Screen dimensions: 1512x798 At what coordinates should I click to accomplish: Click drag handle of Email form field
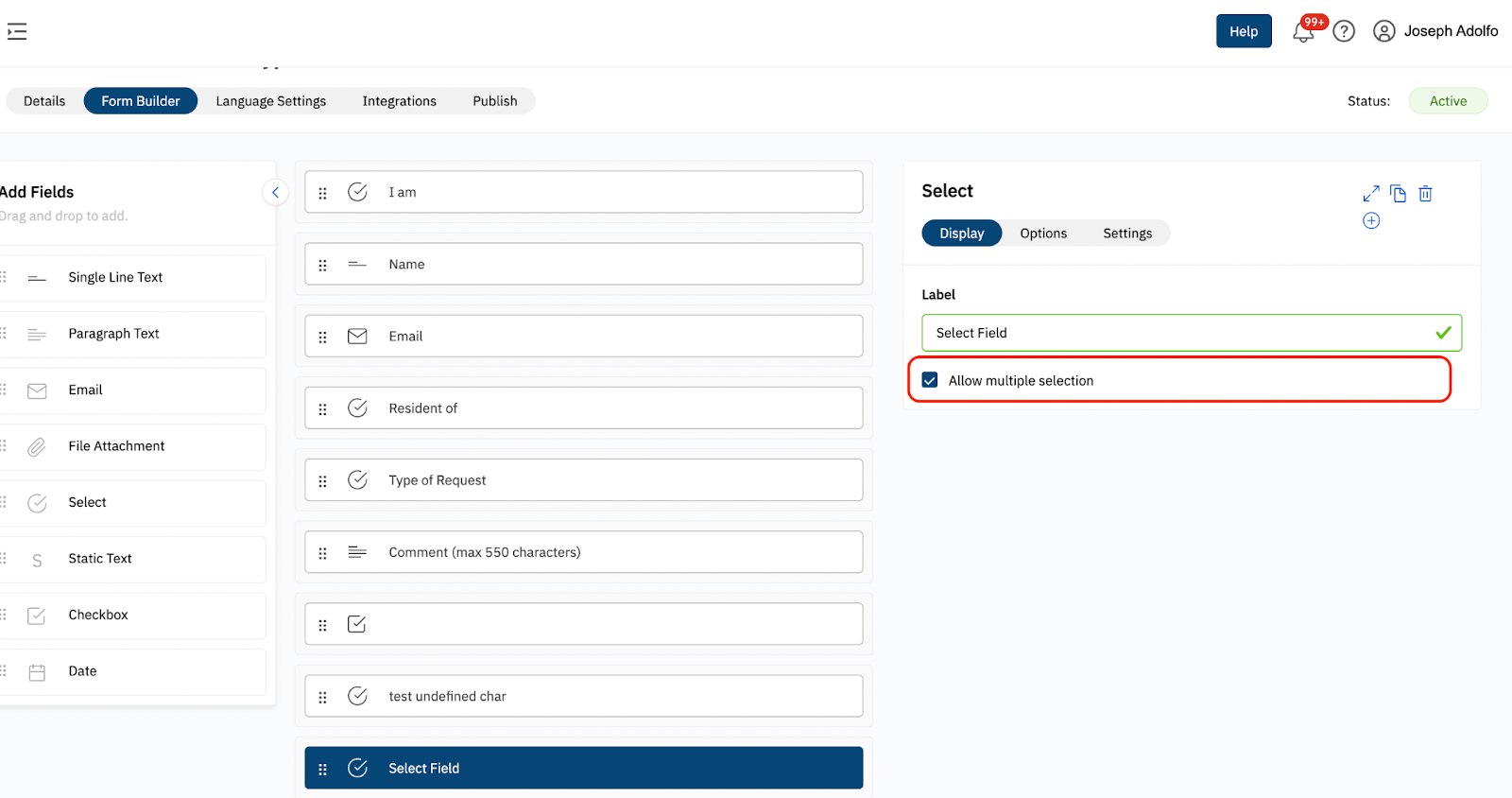[x=322, y=337]
